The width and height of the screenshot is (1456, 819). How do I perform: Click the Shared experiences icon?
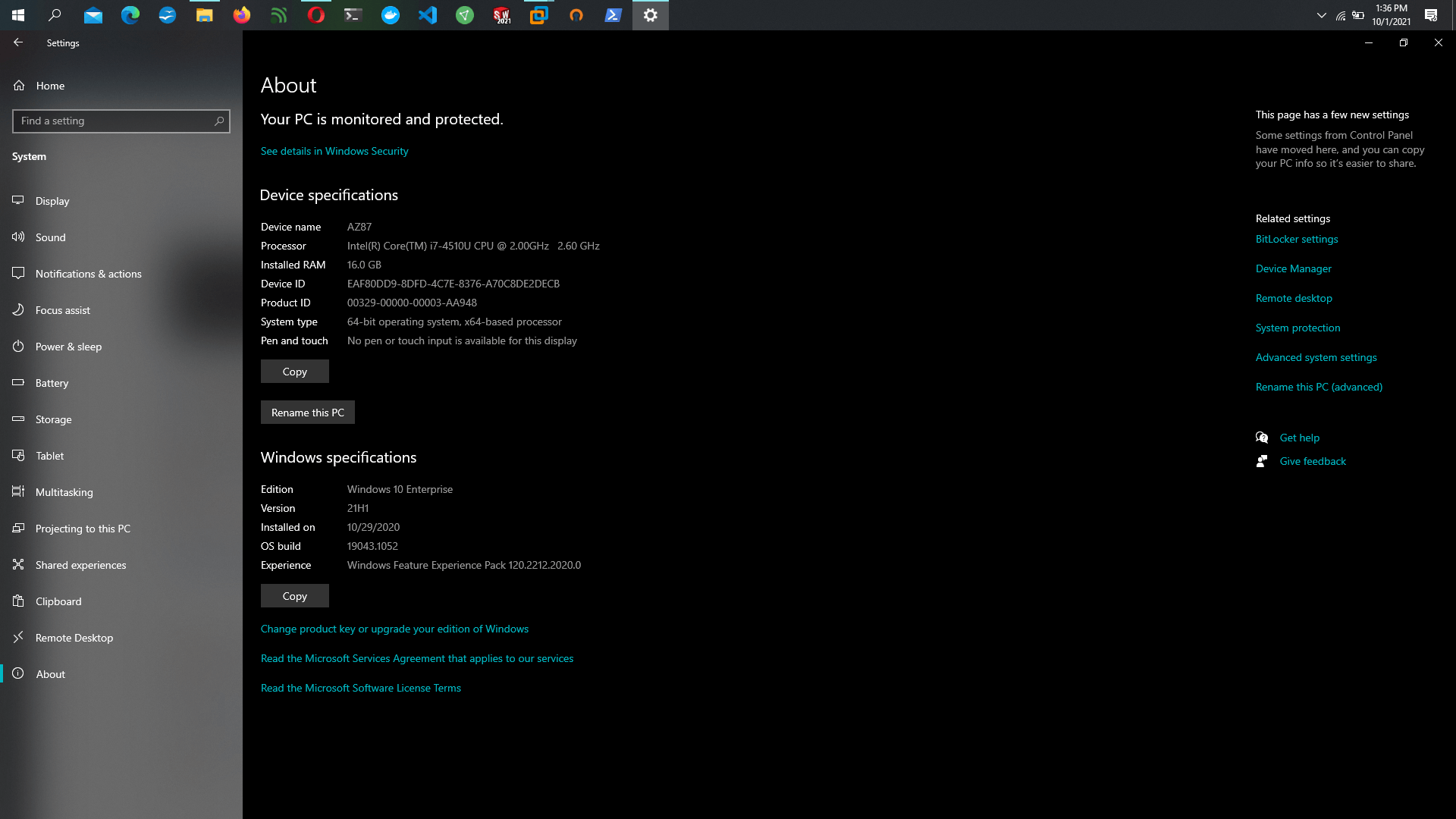[18, 564]
